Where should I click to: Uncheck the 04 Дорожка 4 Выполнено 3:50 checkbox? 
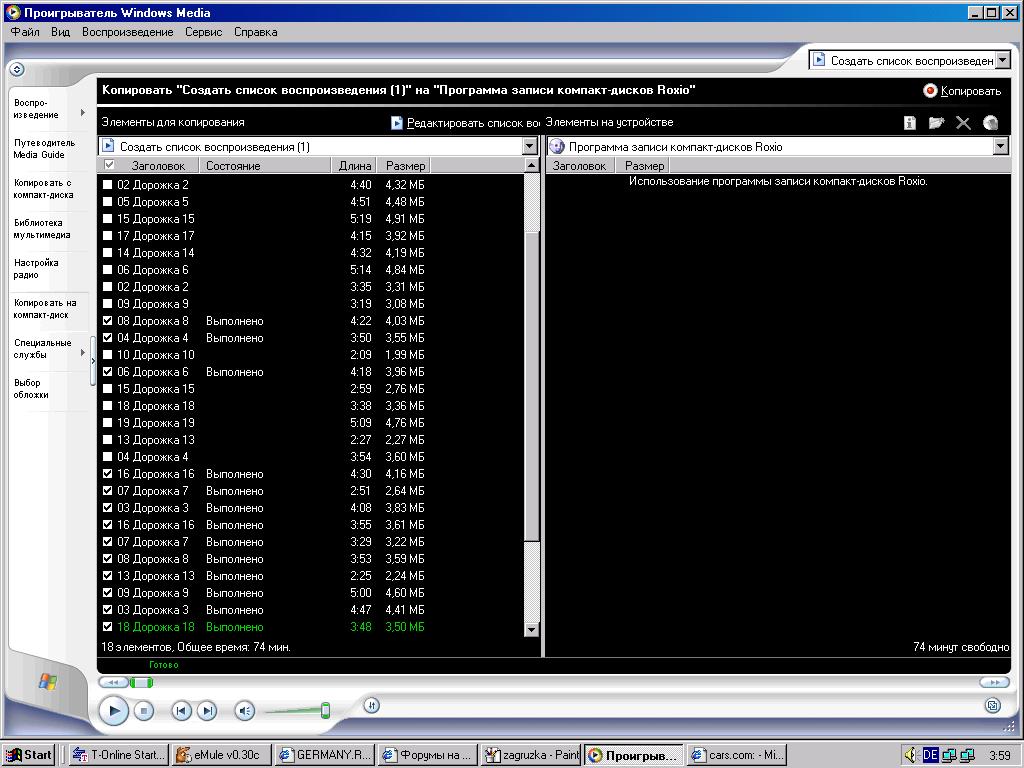point(108,338)
